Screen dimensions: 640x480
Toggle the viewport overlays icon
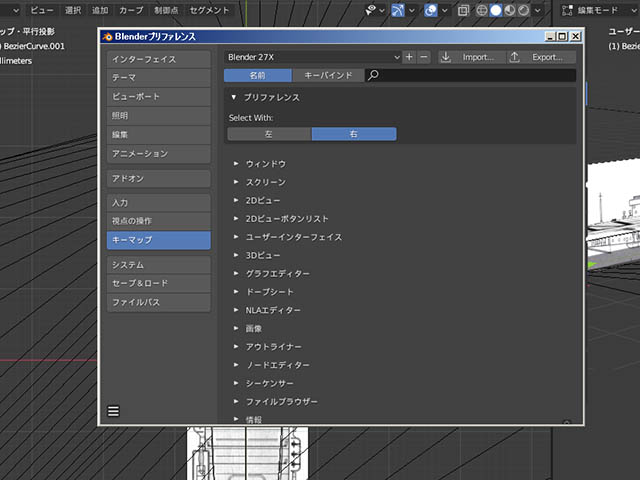coord(431,10)
